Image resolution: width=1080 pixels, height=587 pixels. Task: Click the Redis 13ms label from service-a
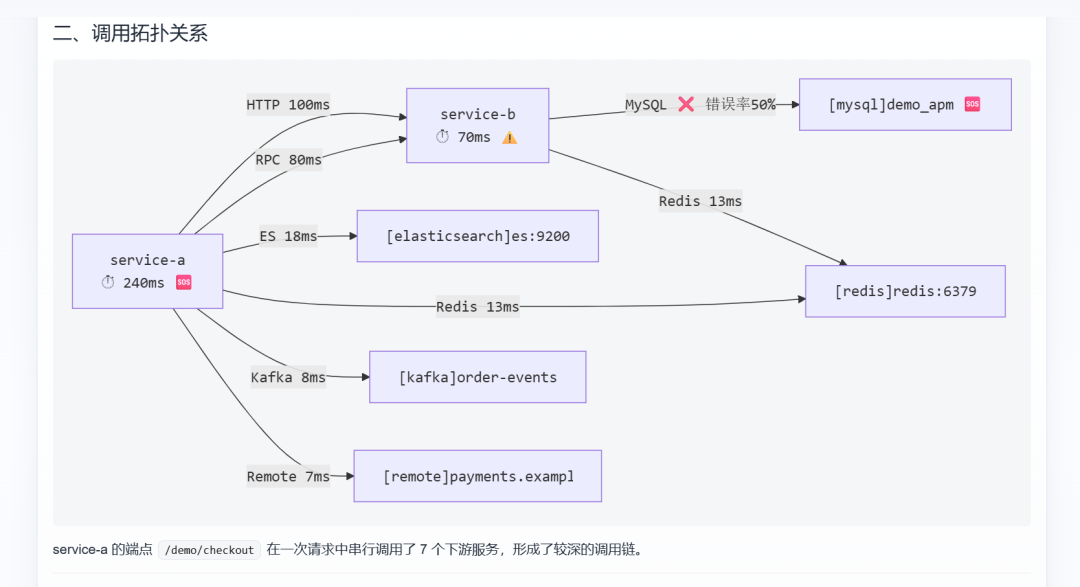477,307
